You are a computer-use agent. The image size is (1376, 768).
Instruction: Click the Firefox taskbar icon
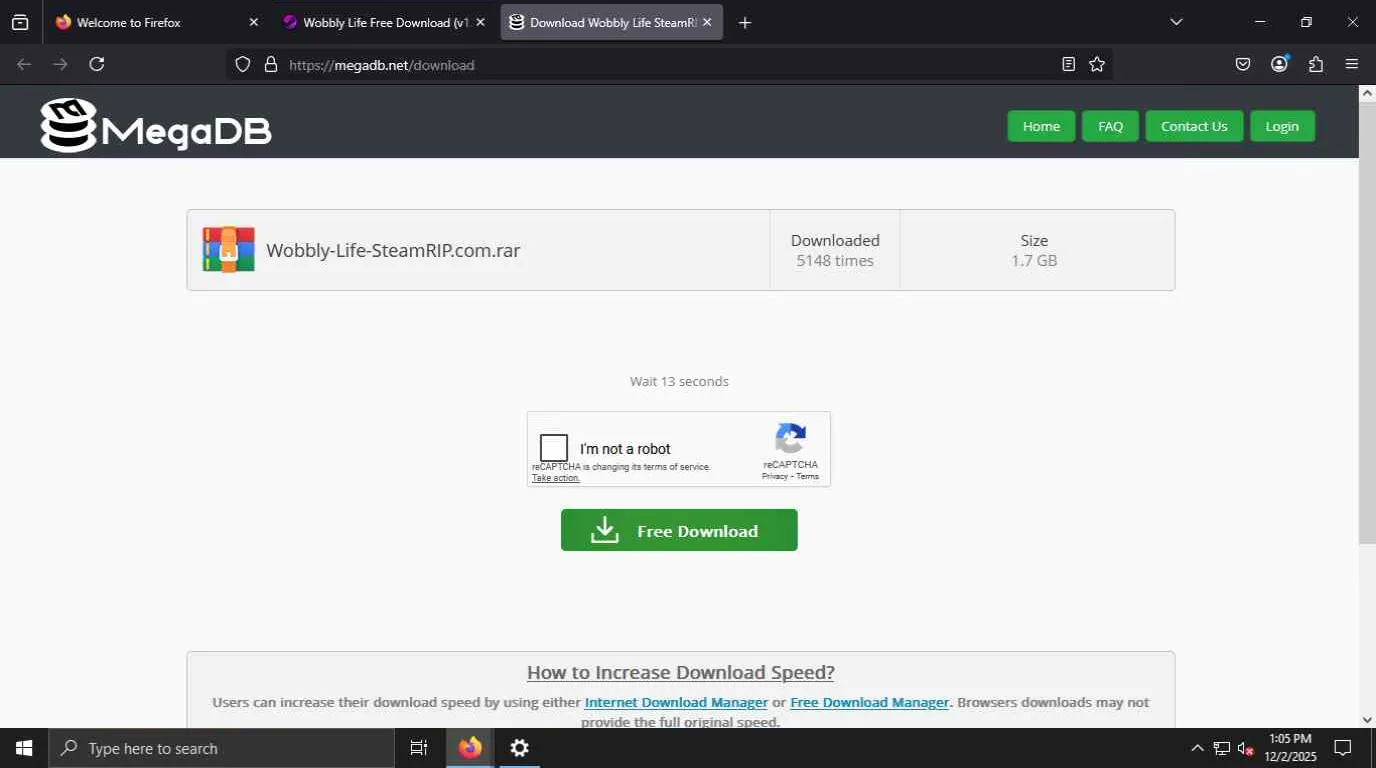470,748
